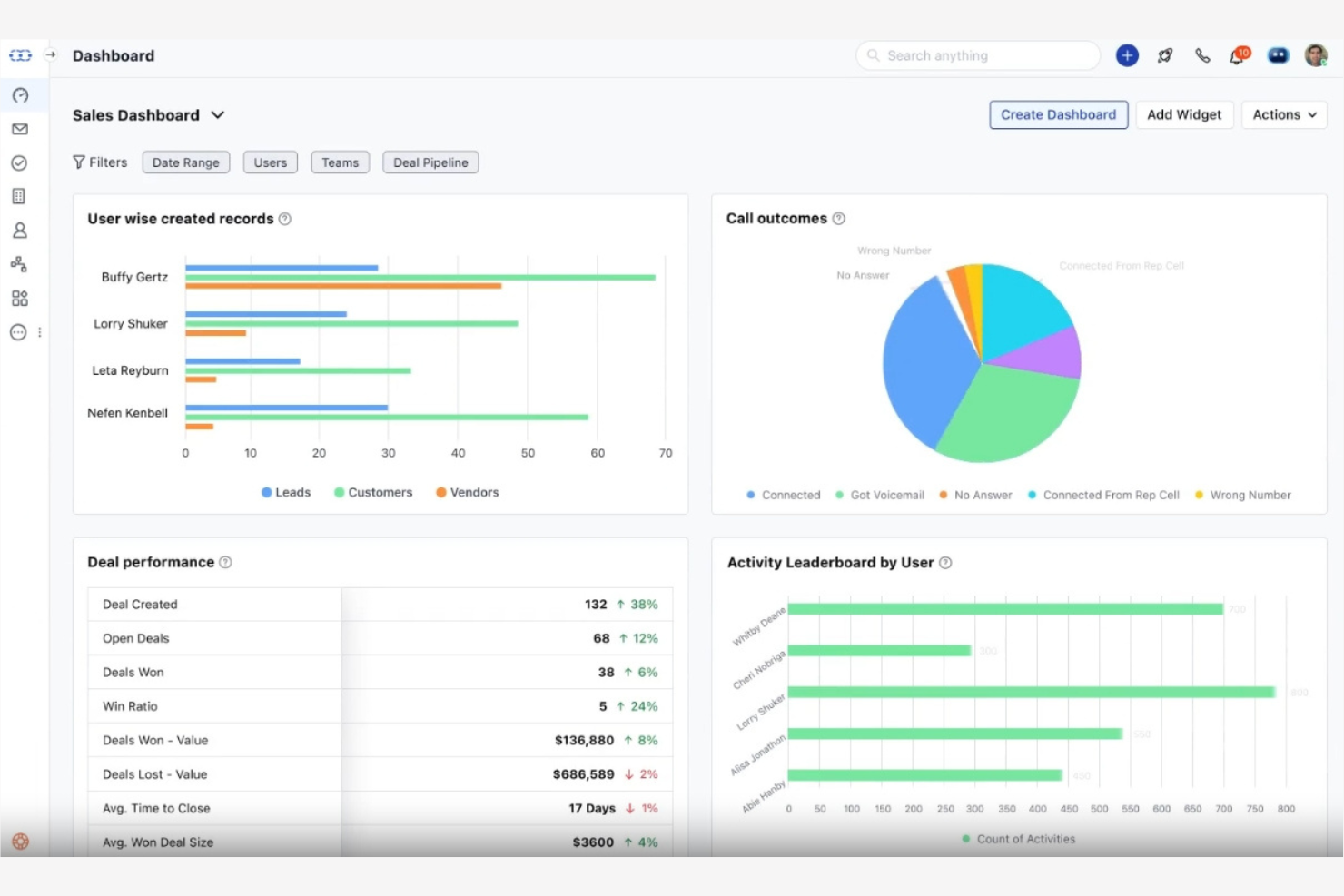
Task: Click the purple pie slice
Action: click(x=1049, y=356)
